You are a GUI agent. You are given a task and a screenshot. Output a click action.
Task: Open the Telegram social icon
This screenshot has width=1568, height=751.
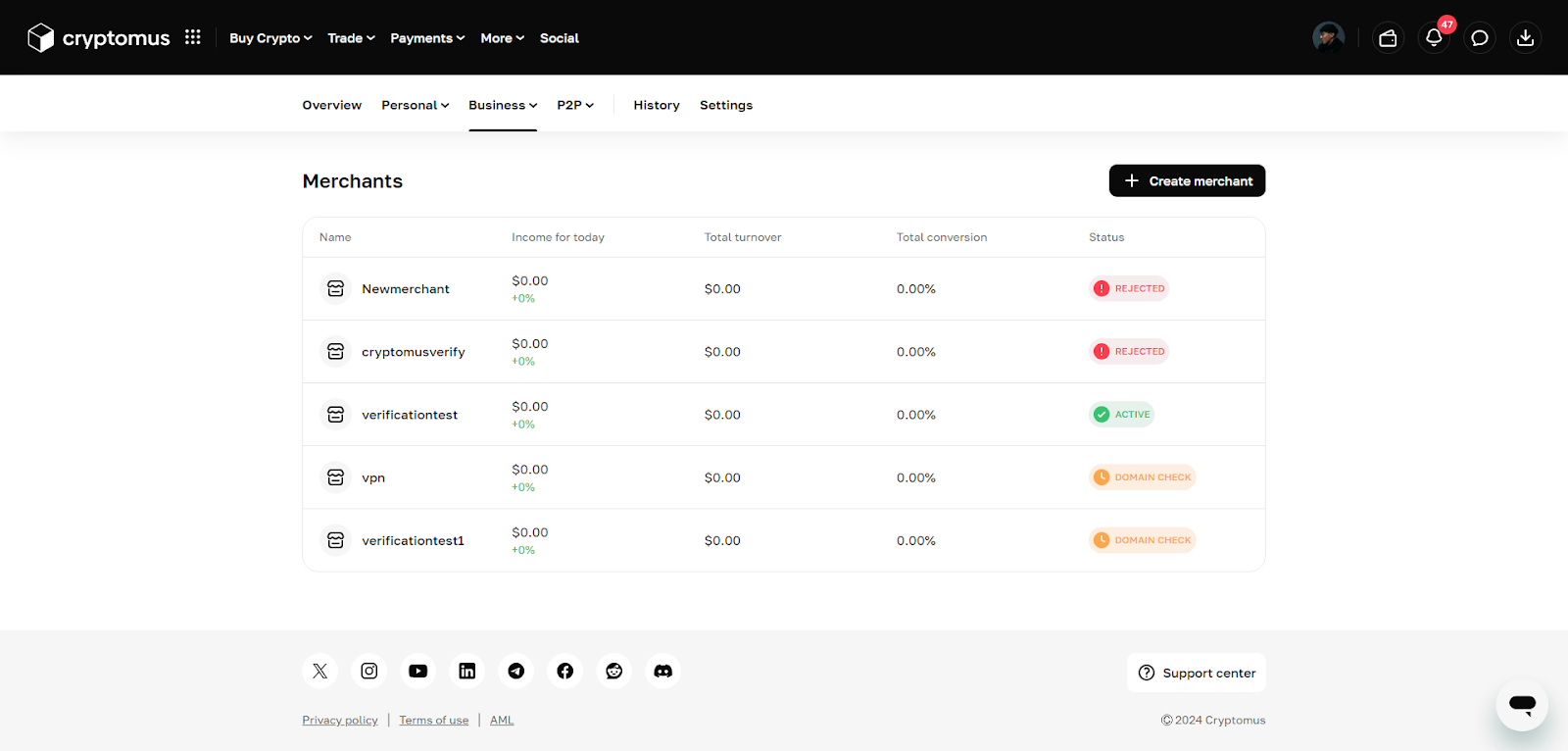point(516,672)
